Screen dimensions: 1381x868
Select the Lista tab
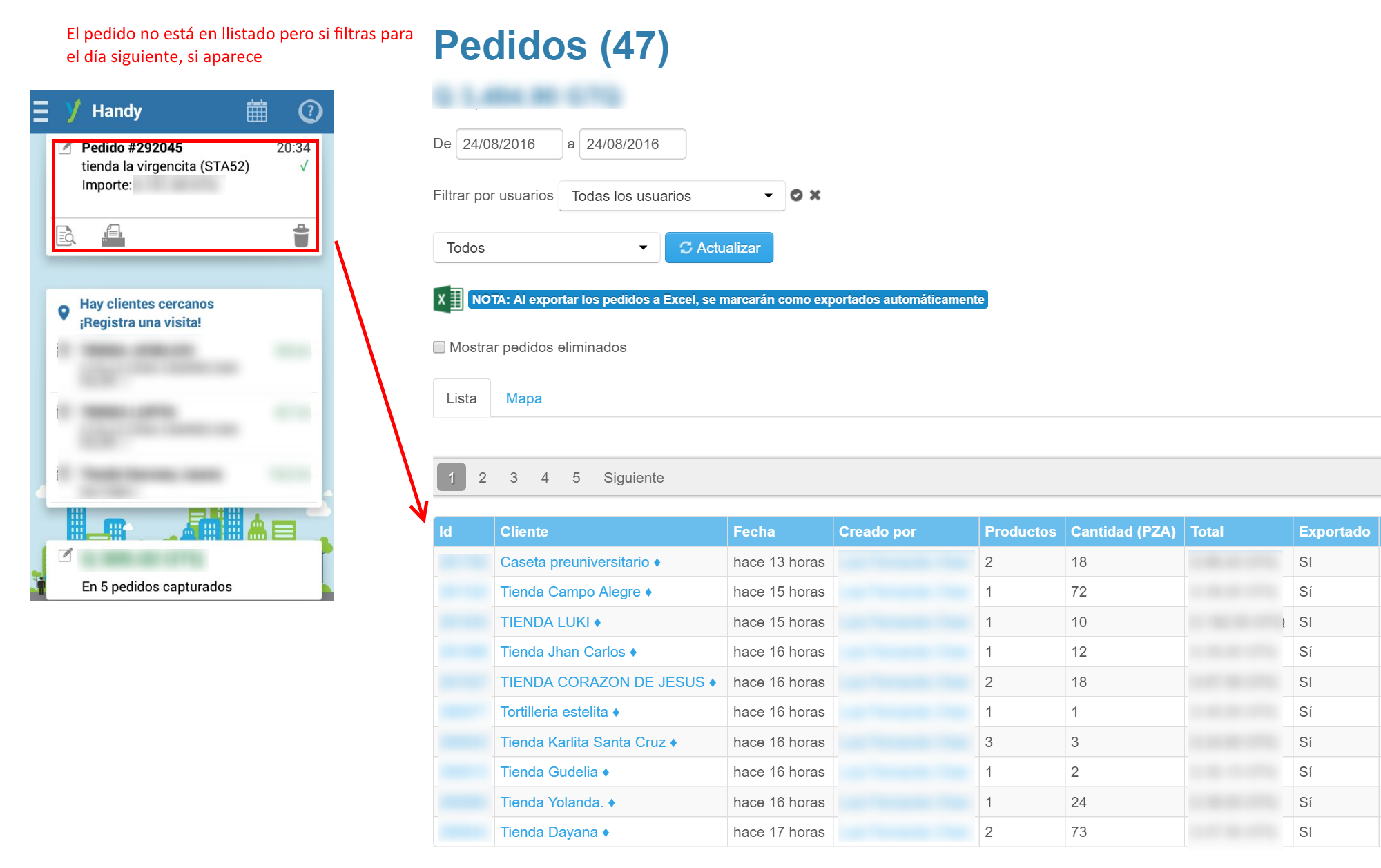461,398
